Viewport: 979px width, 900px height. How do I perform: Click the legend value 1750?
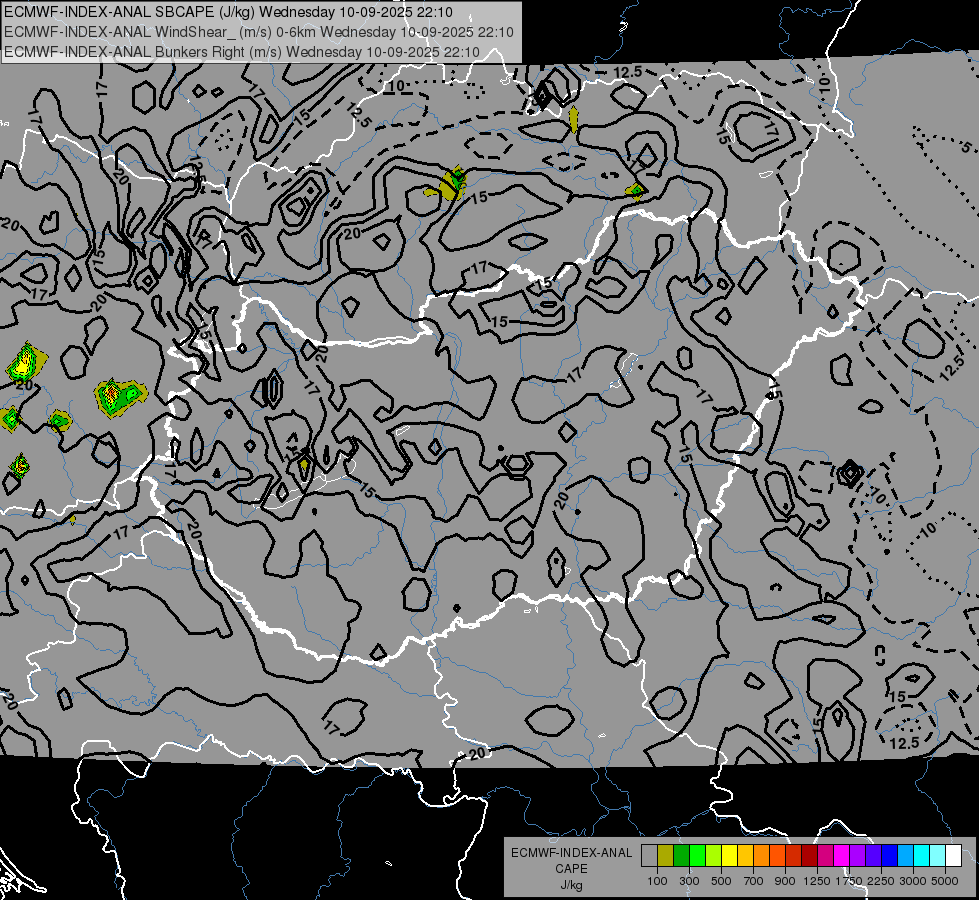(x=849, y=881)
